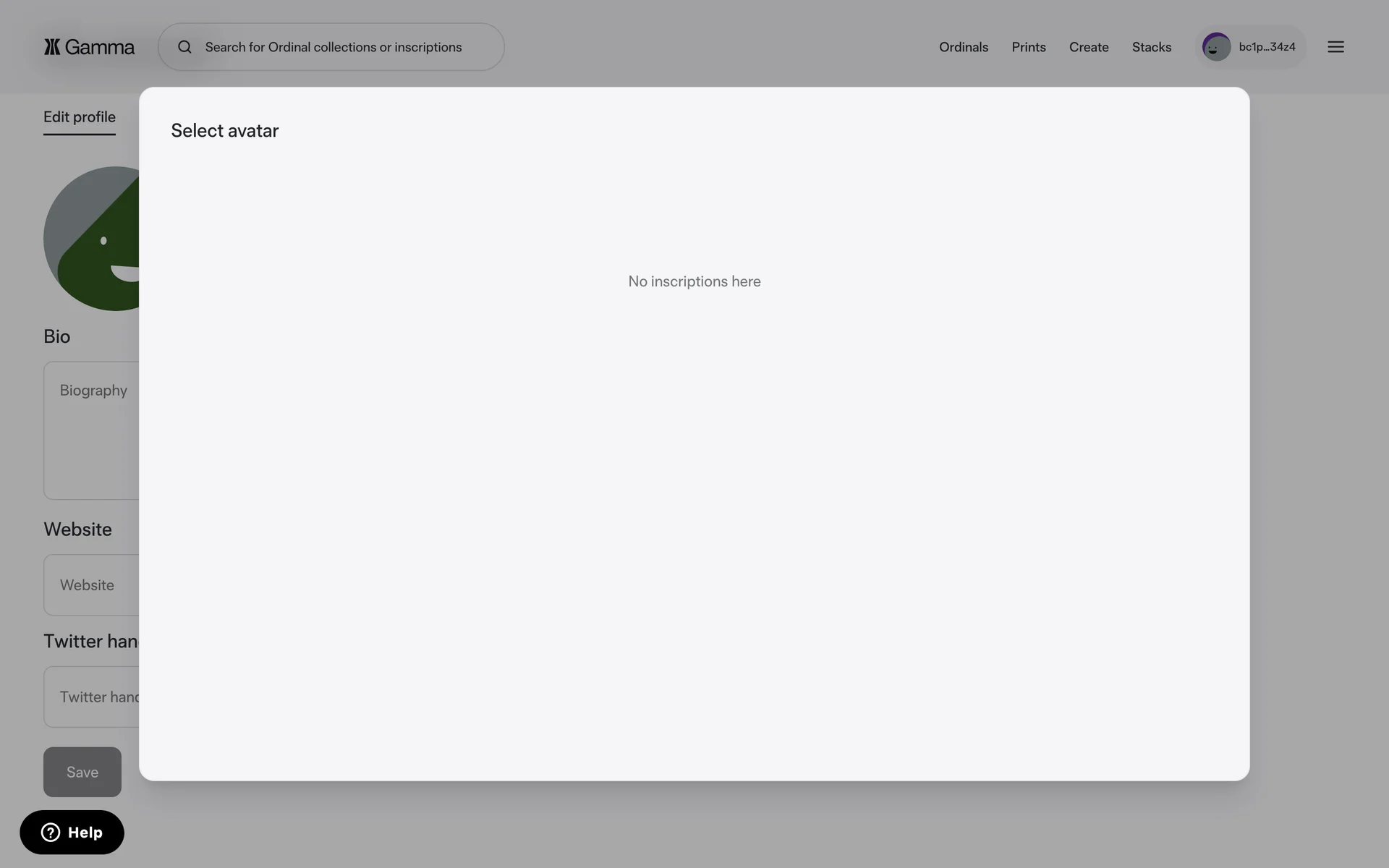Open the Help widget button
The height and width of the screenshot is (868, 1389).
point(72,833)
